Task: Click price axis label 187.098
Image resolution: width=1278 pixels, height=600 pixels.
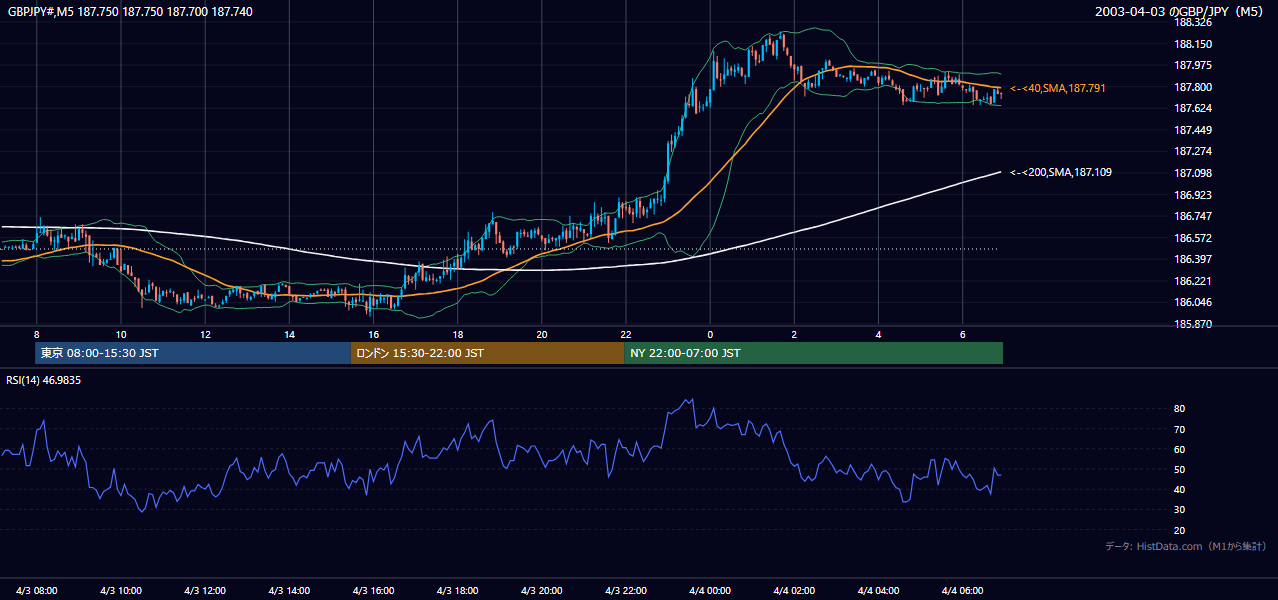Action: coord(1193,173)
